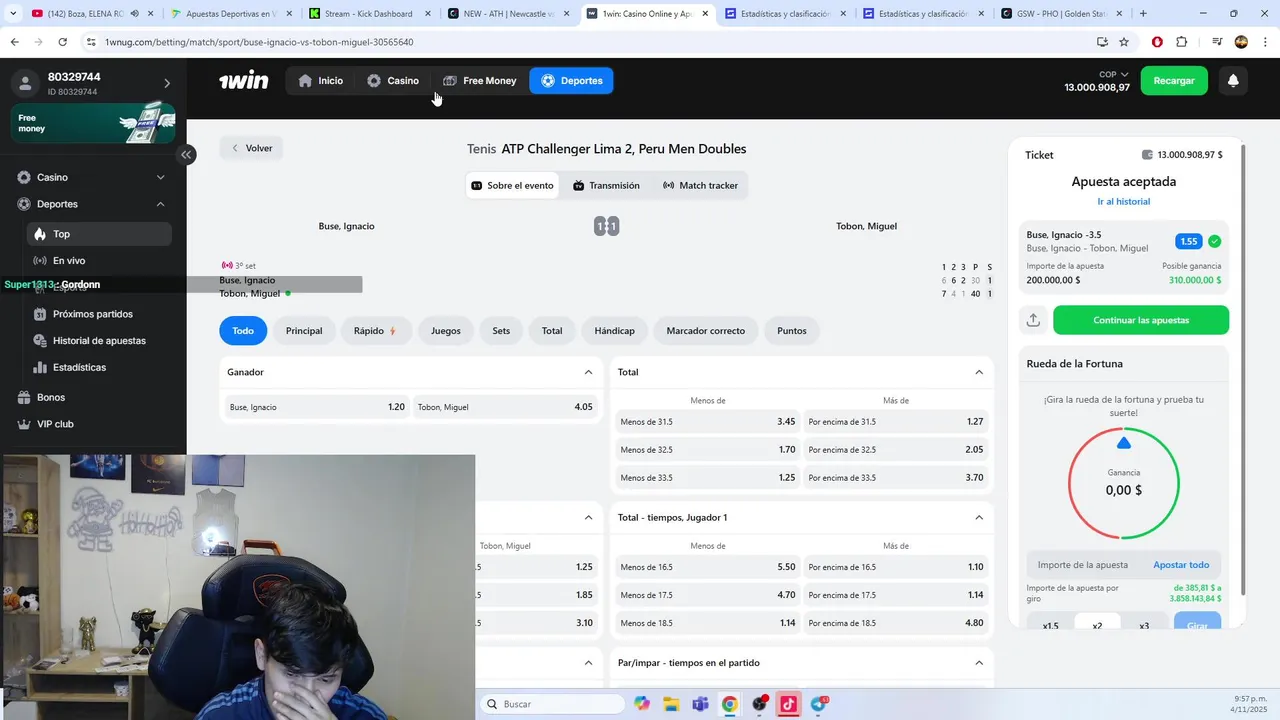This screenshot has height=720, width=1280.
Task: Share the accepted ticket via upload icon
Action: click(x=1033, y=320)
